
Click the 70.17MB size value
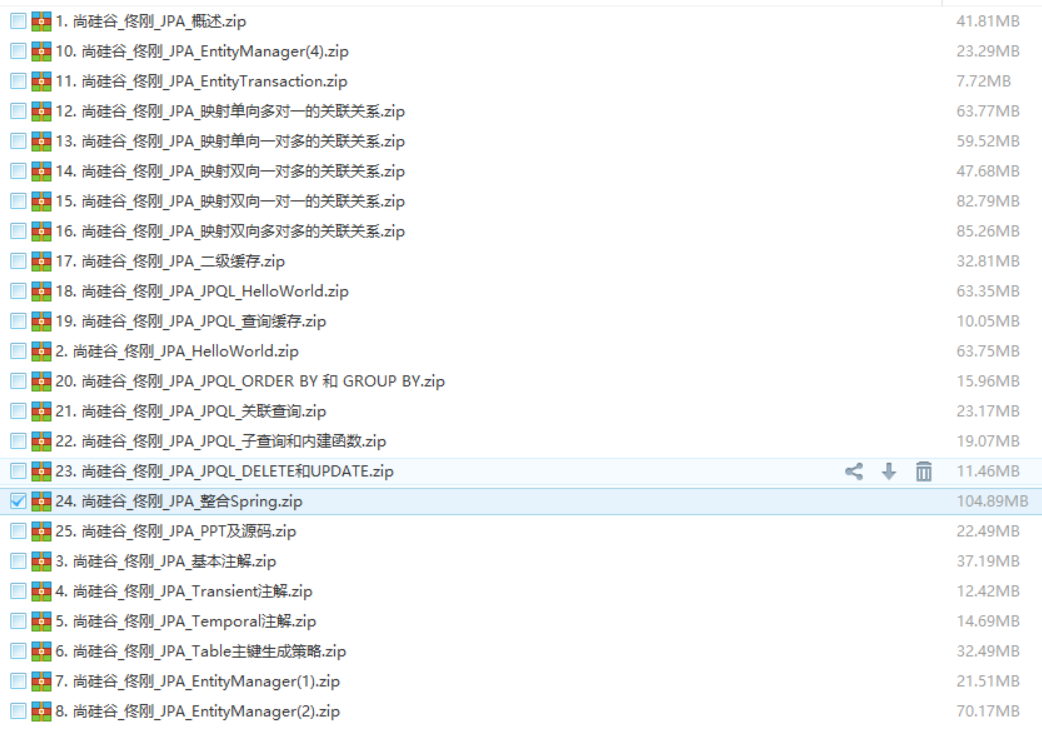(x=988, y=711)
